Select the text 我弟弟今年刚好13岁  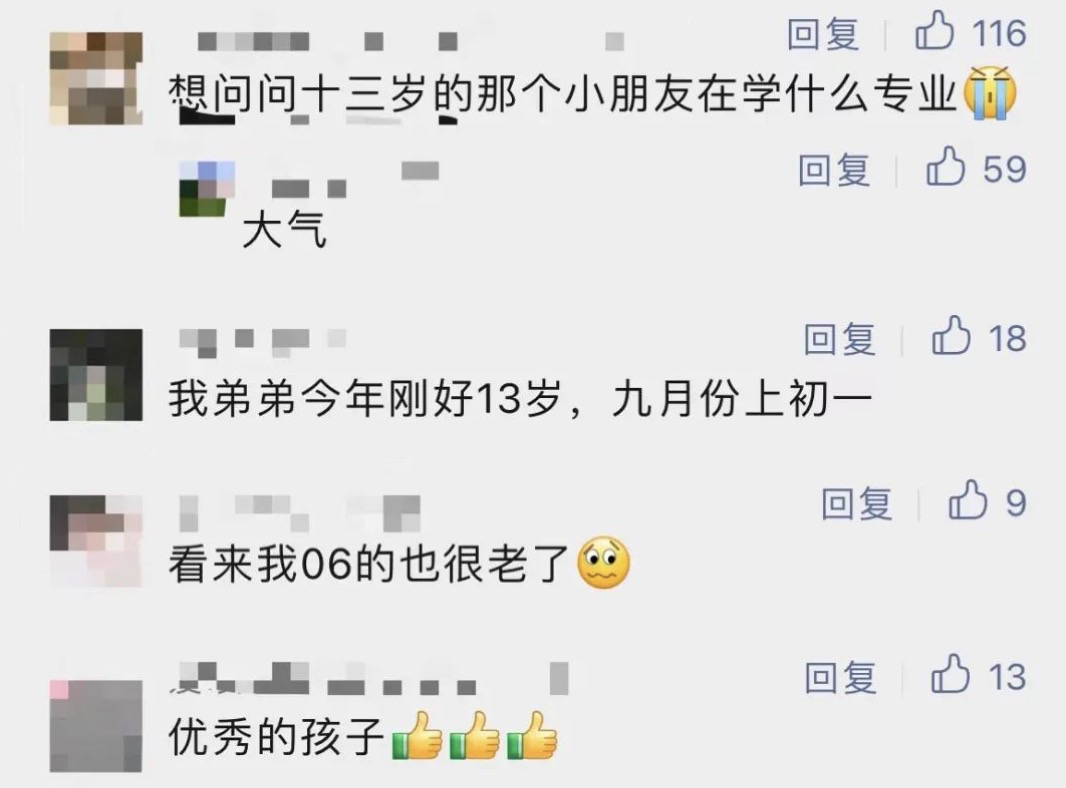tap(364, 398)
